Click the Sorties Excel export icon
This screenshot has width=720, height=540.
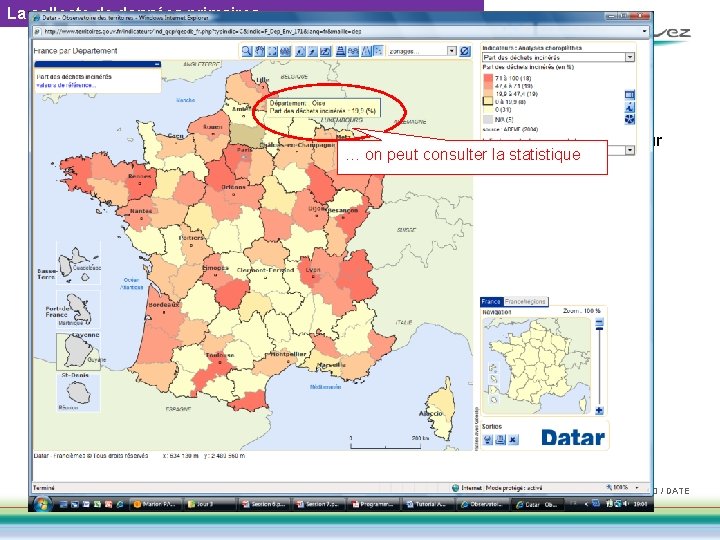click(513, 439)
